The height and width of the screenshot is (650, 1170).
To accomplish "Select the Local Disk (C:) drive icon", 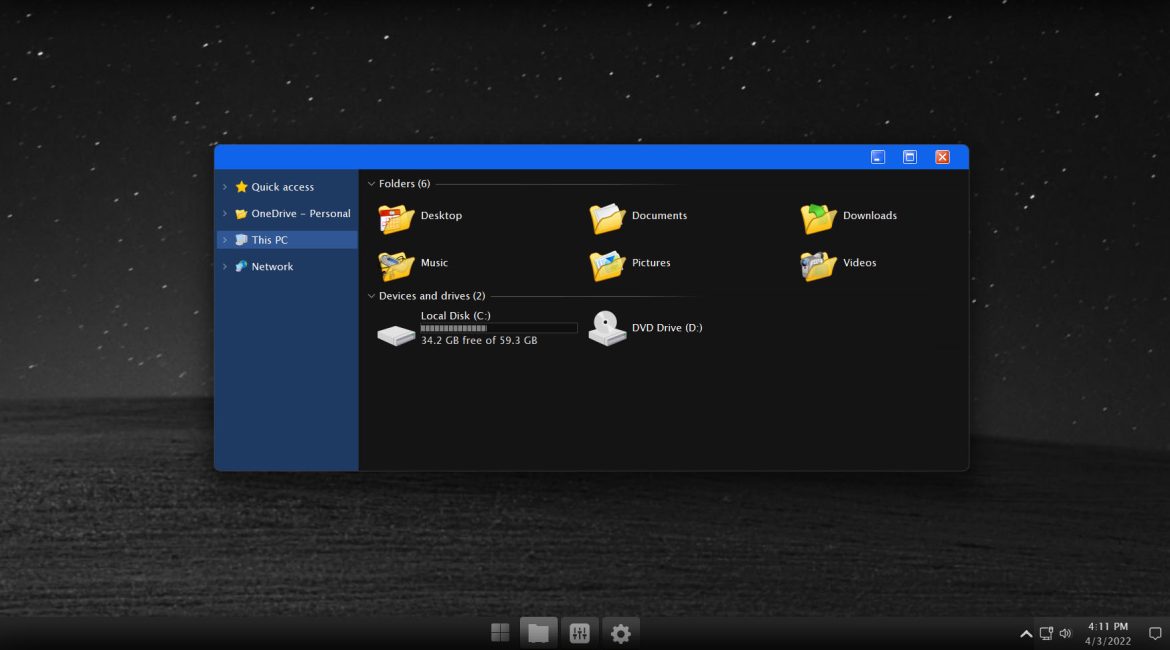I will (396, 334).
